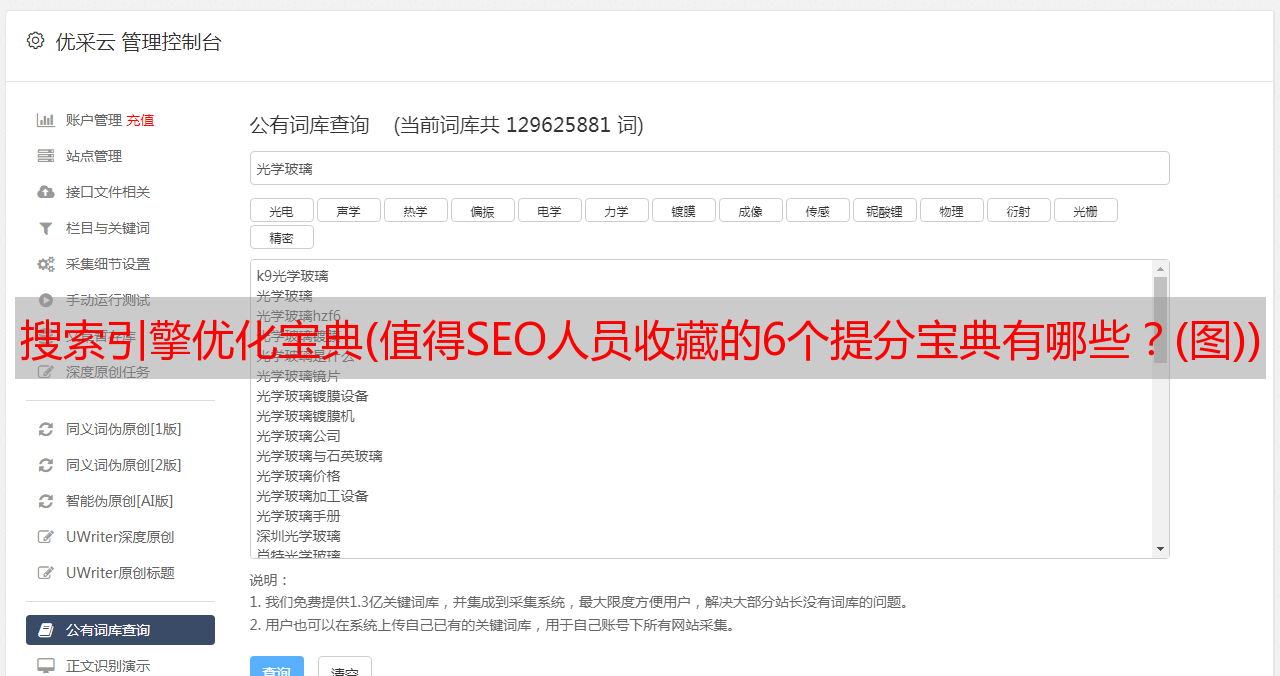Select the 光学玻璃手册 result row
This screenshot has width=1280, height=676.
pos(298,516)
